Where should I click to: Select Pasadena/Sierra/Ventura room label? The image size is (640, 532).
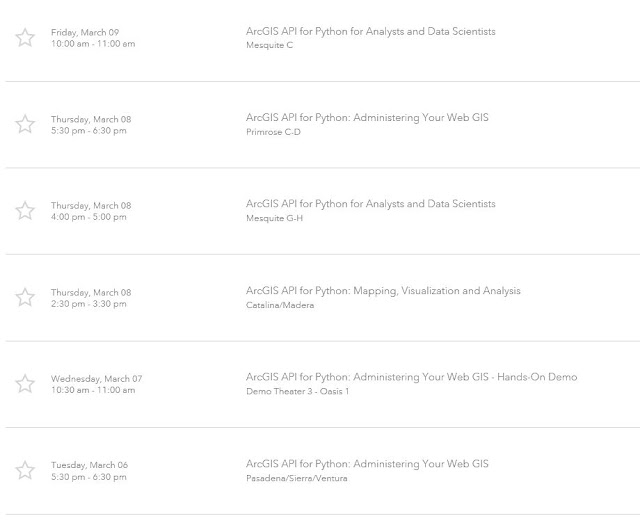pos(297,478)
